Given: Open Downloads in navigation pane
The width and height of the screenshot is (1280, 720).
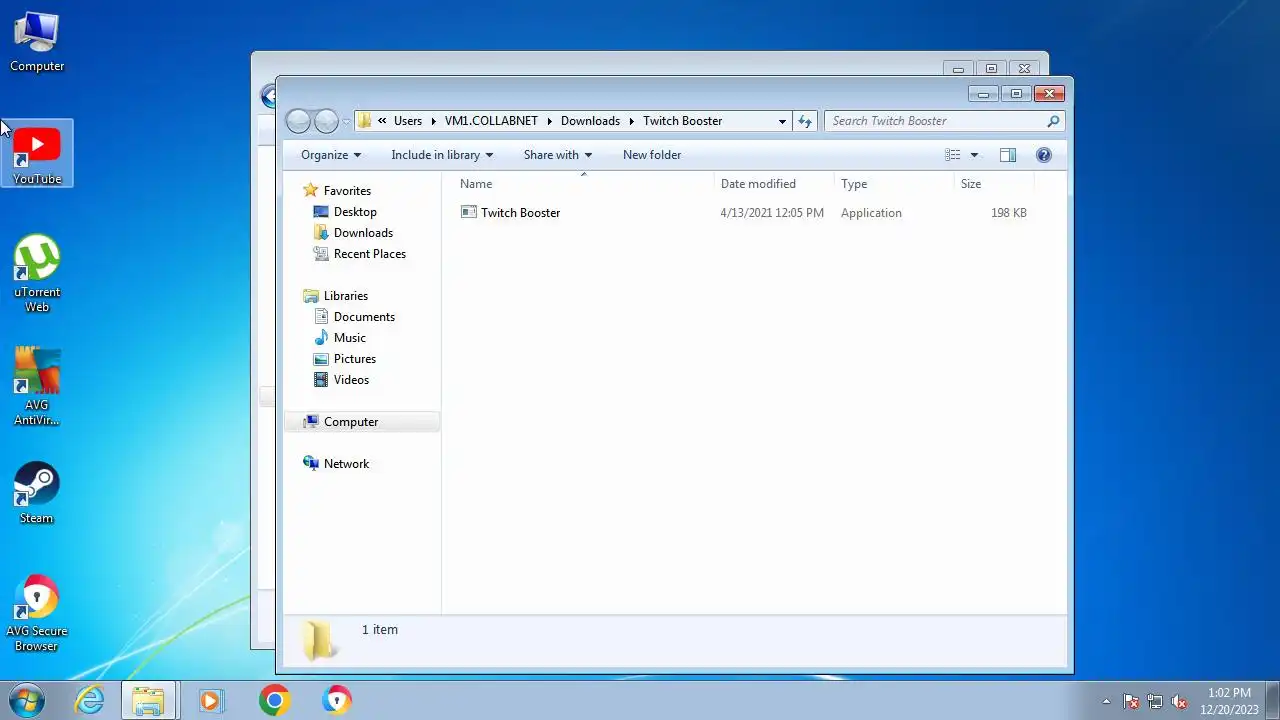Looking at the screenshot, I should (x=363, y=233).
